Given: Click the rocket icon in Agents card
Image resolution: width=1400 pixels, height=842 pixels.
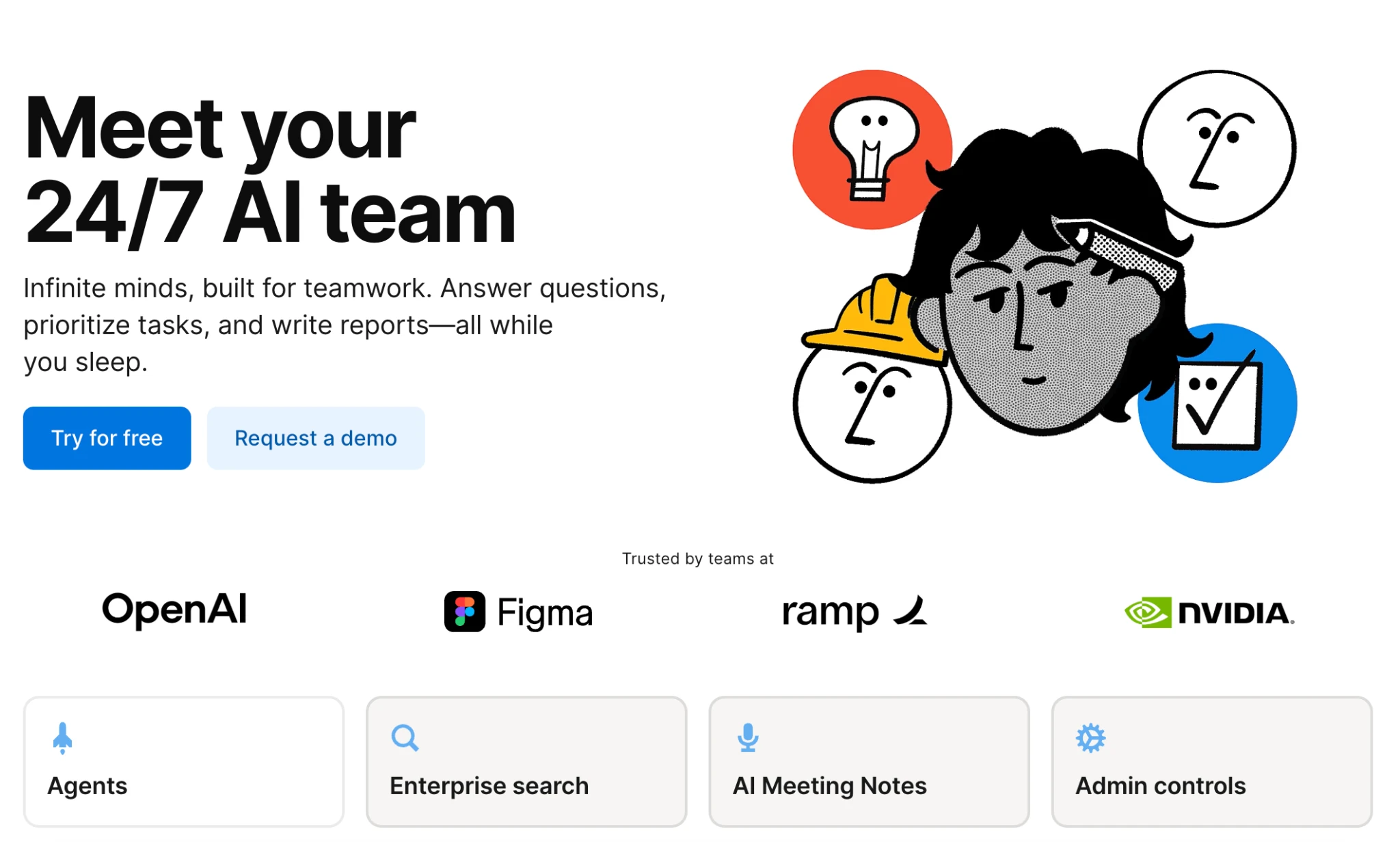Looking at the screenshot, I should pyautogui.click(x=62, y=738).
